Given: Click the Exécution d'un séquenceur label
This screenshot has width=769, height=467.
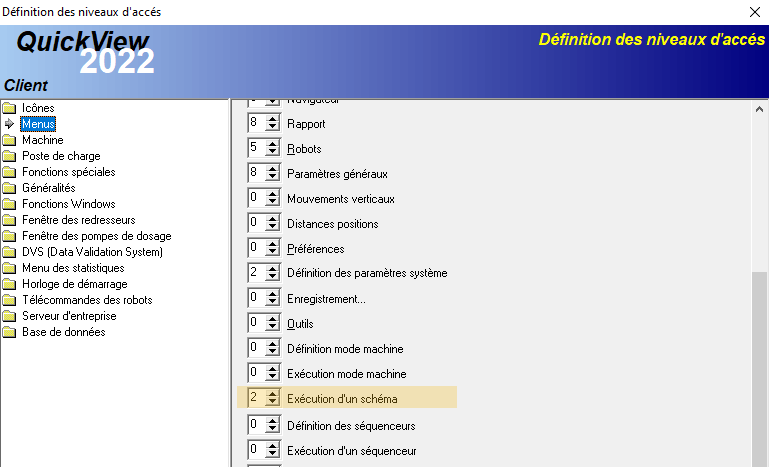Looking at the screenshot, I should tap(352, 451).
